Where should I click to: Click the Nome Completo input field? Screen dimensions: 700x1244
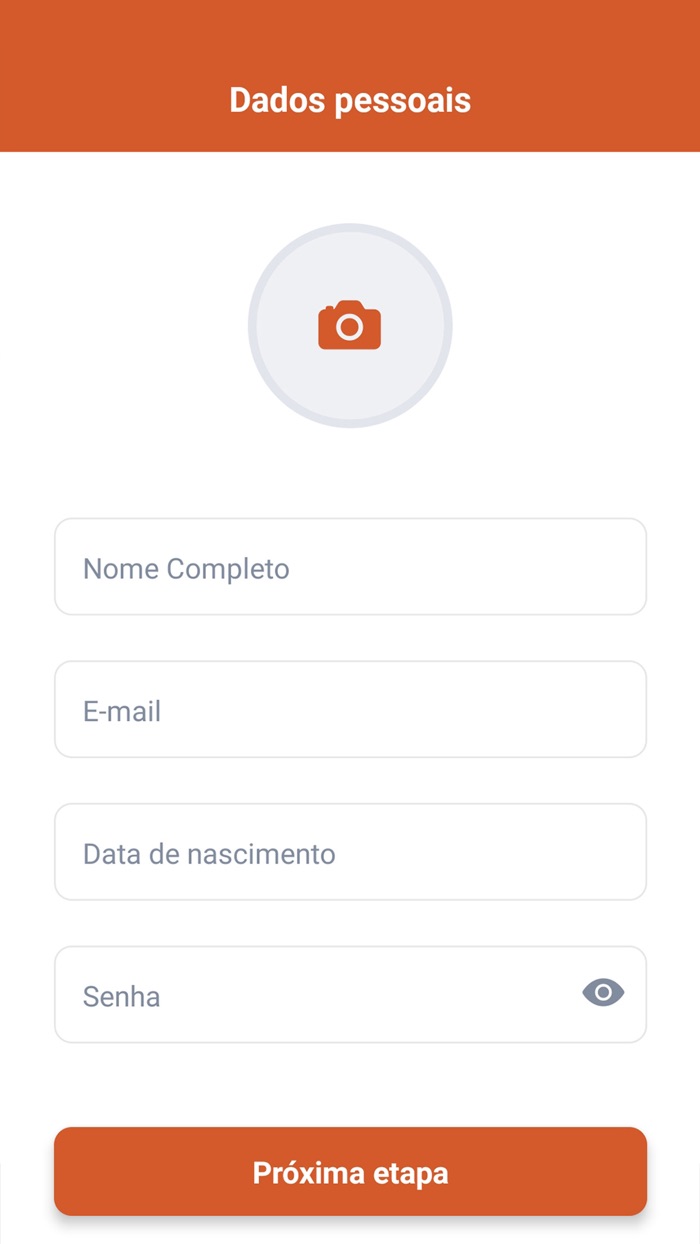349,567
